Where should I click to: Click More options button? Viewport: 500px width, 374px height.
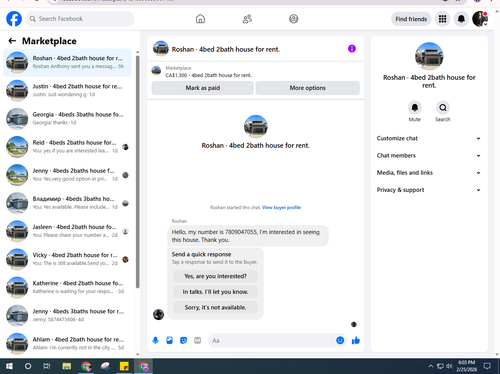tap(307, 88)
